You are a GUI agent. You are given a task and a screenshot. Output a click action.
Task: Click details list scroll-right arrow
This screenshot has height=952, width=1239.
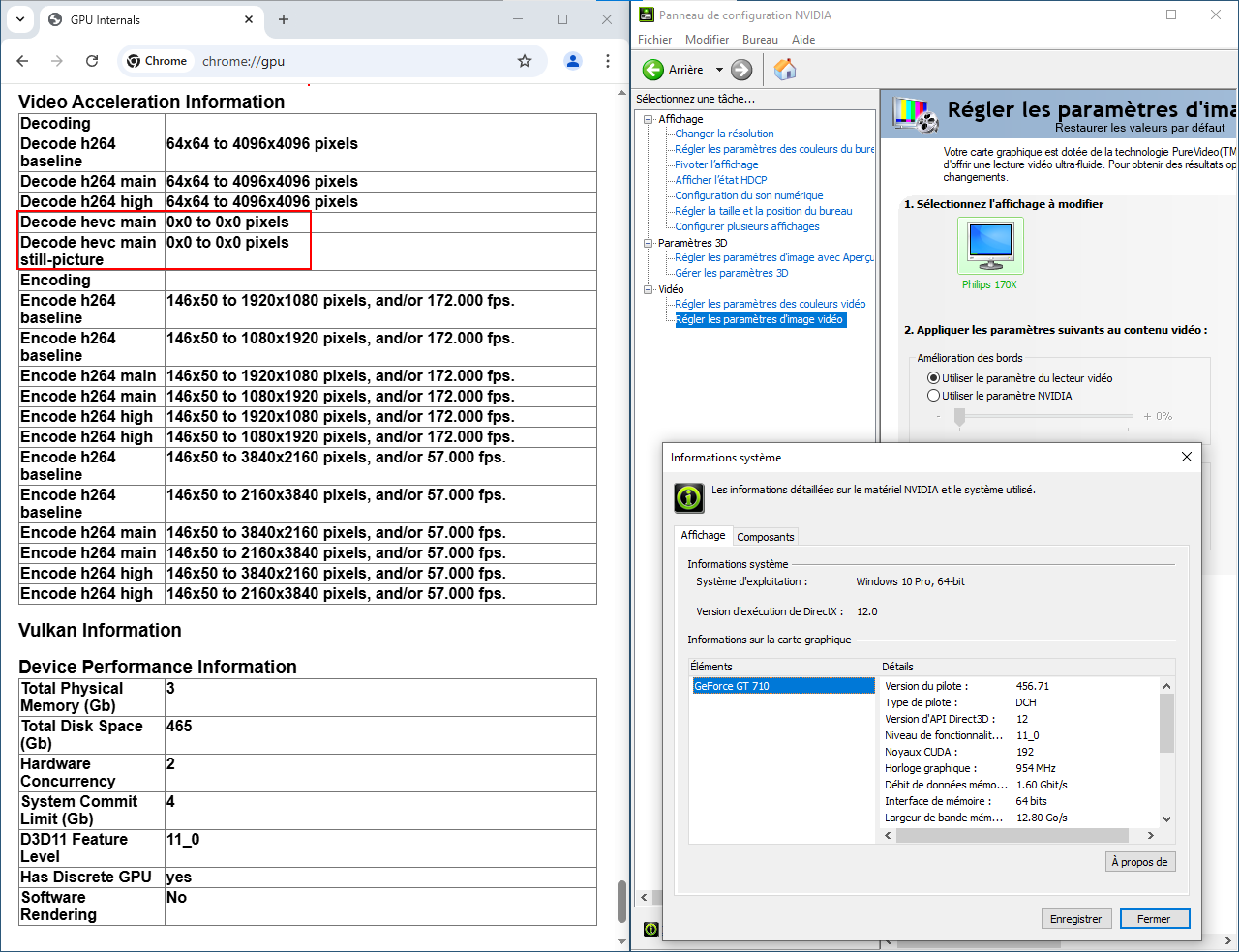pos(1150,836)
